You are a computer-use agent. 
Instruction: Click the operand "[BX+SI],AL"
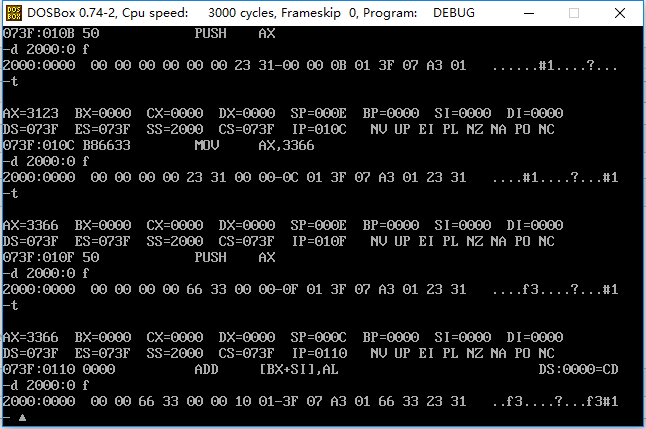click(299, 369)
